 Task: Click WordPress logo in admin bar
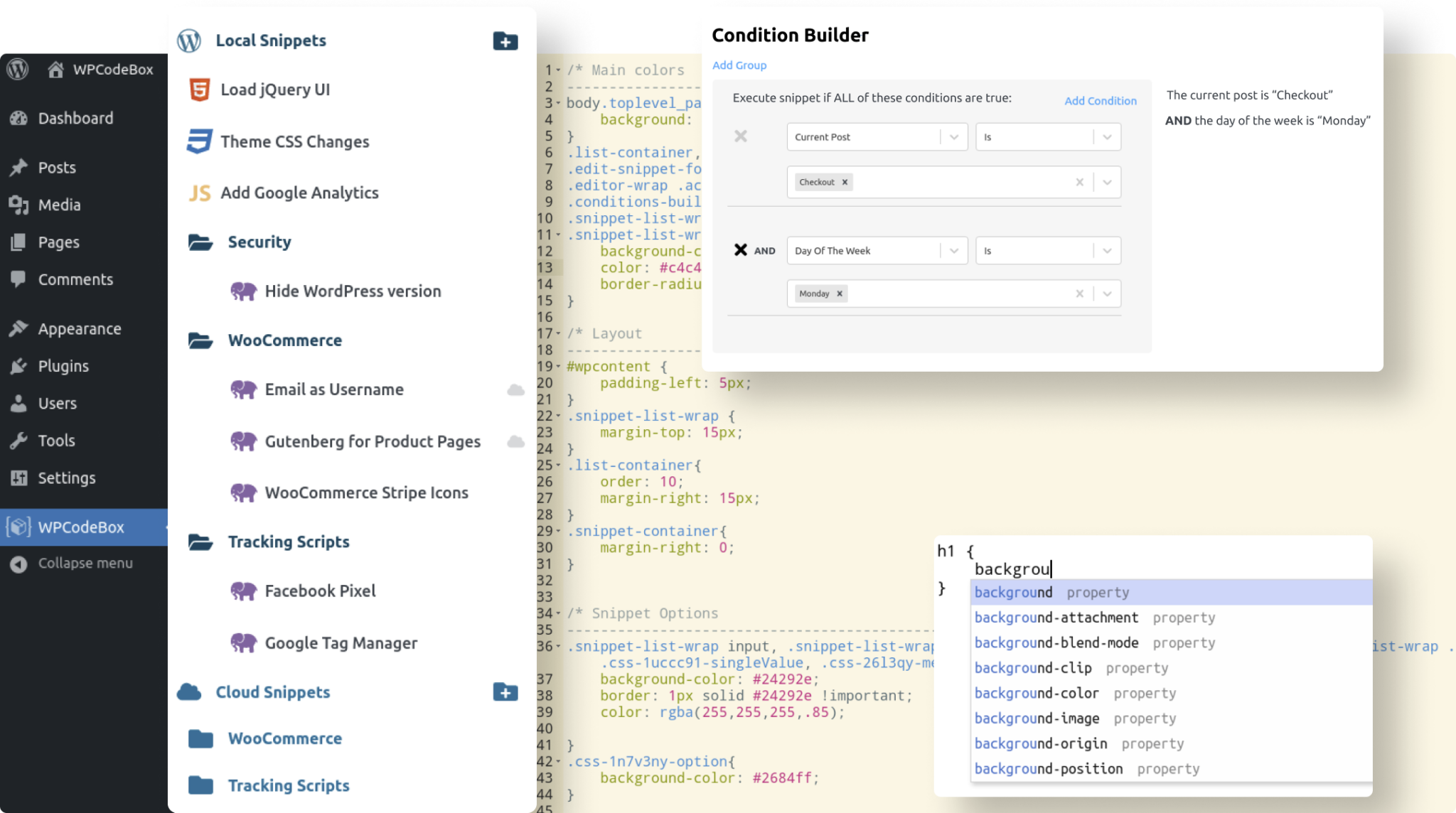pyautogui.click(x=18, y=69)
